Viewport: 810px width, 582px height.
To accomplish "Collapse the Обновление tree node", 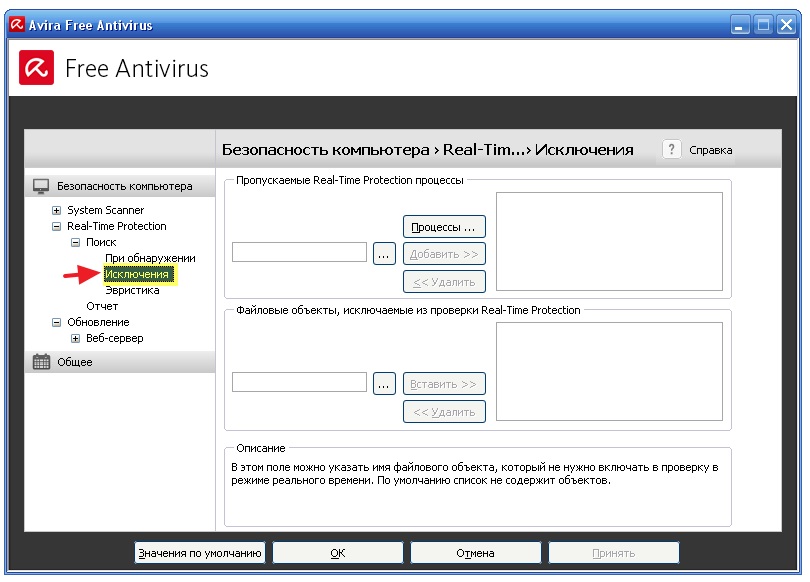I will point(56,322).
